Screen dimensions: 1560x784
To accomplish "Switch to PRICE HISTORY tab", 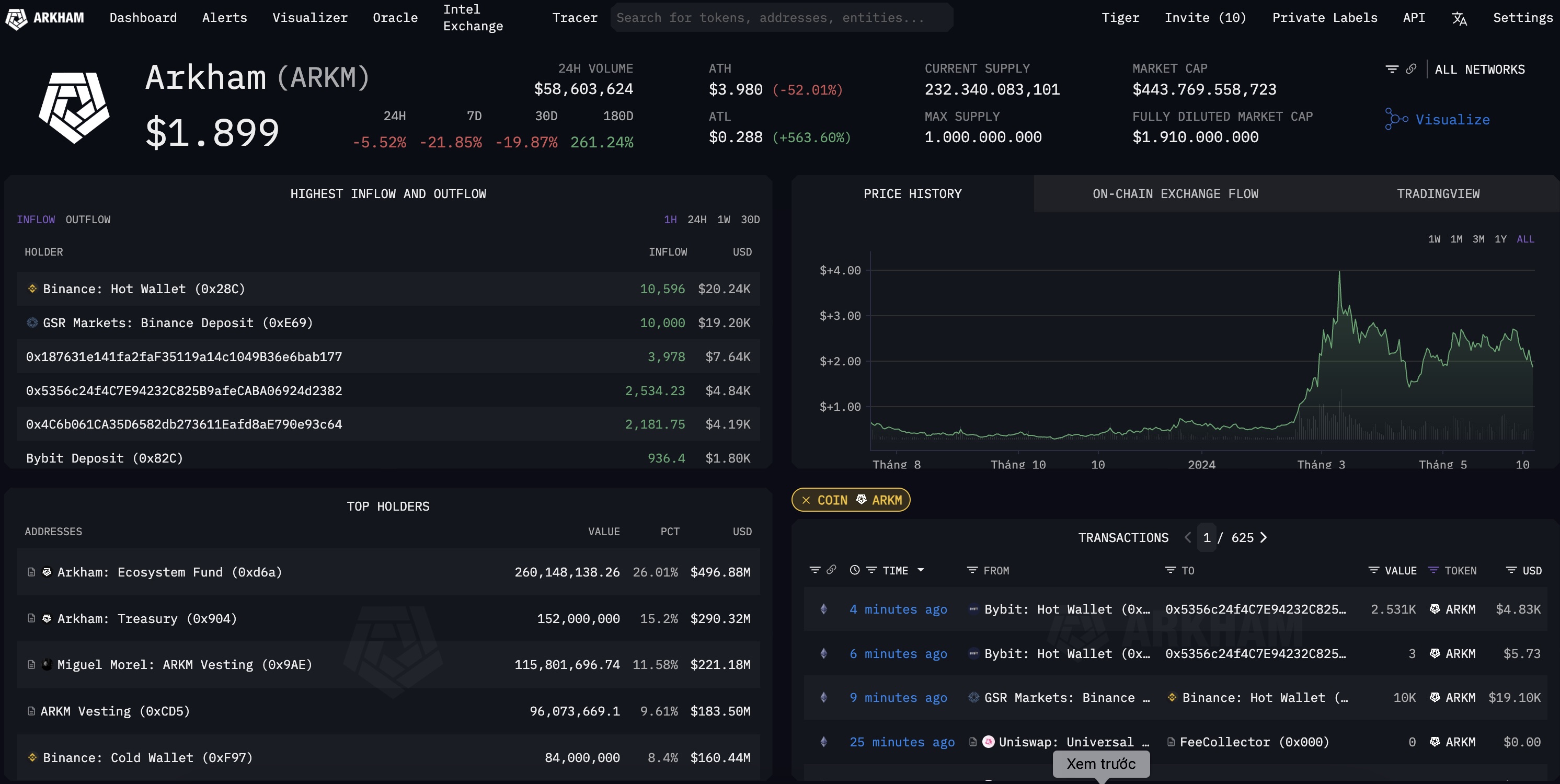I will [x=912, y=194].
